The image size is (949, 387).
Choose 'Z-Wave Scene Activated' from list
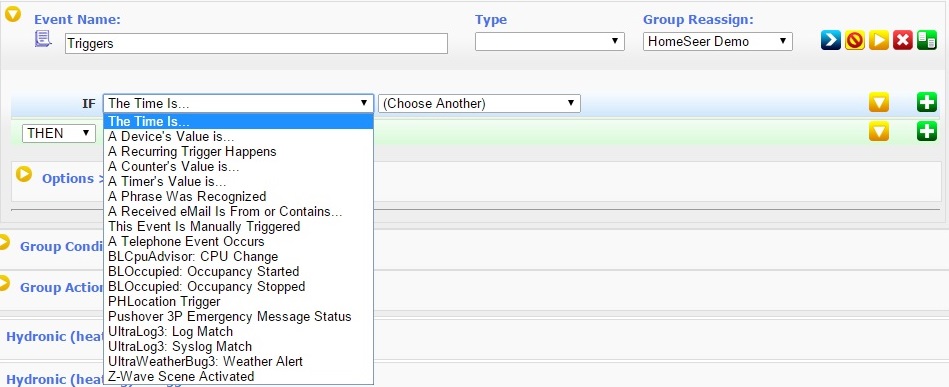[181, 376]
